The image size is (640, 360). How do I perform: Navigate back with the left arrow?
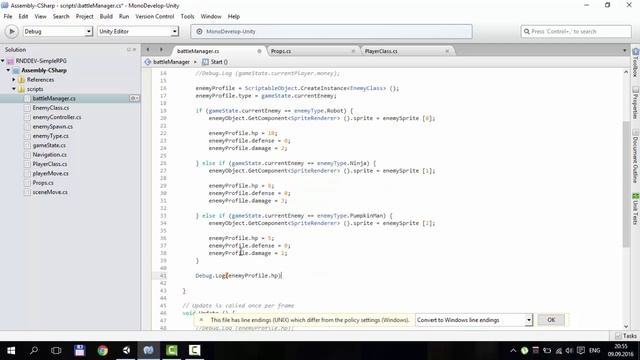coord(148,50)
